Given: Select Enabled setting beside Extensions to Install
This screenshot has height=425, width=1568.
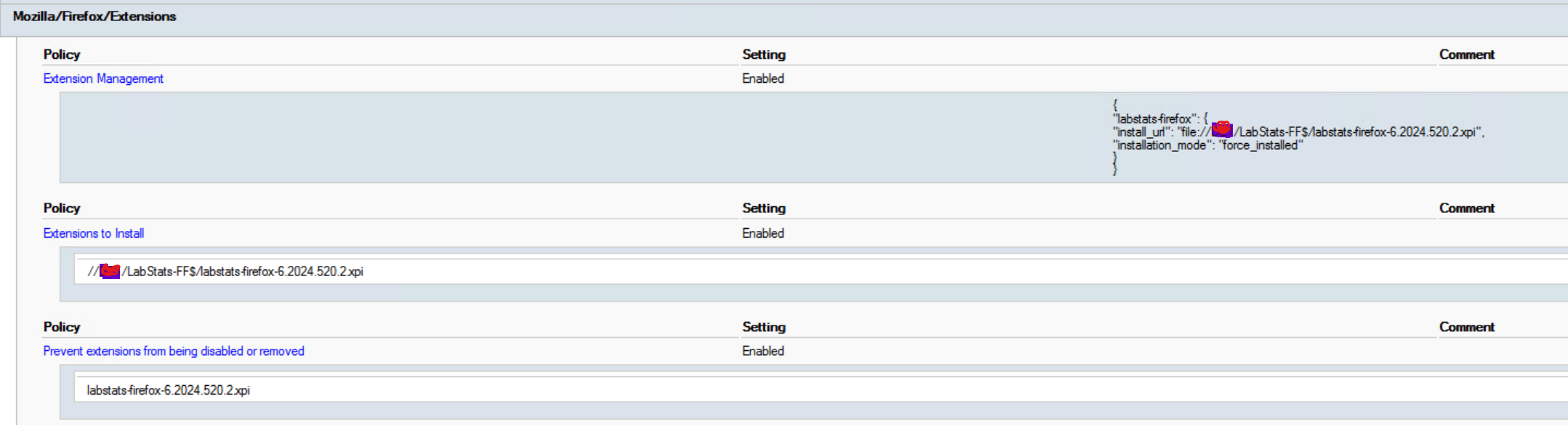Looking at the screenshot, I should coord(763,233).
